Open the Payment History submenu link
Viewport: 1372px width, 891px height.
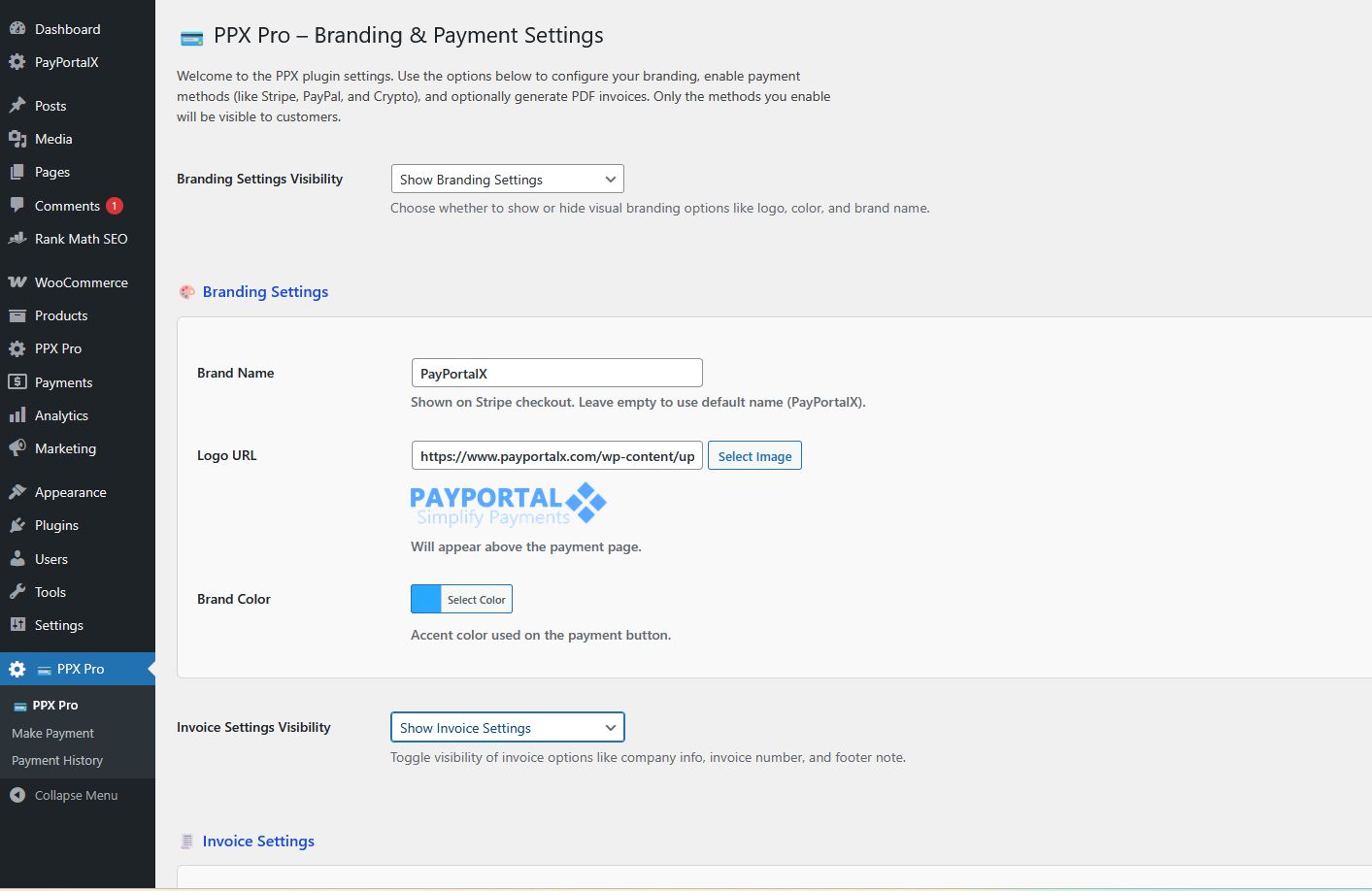57,761
